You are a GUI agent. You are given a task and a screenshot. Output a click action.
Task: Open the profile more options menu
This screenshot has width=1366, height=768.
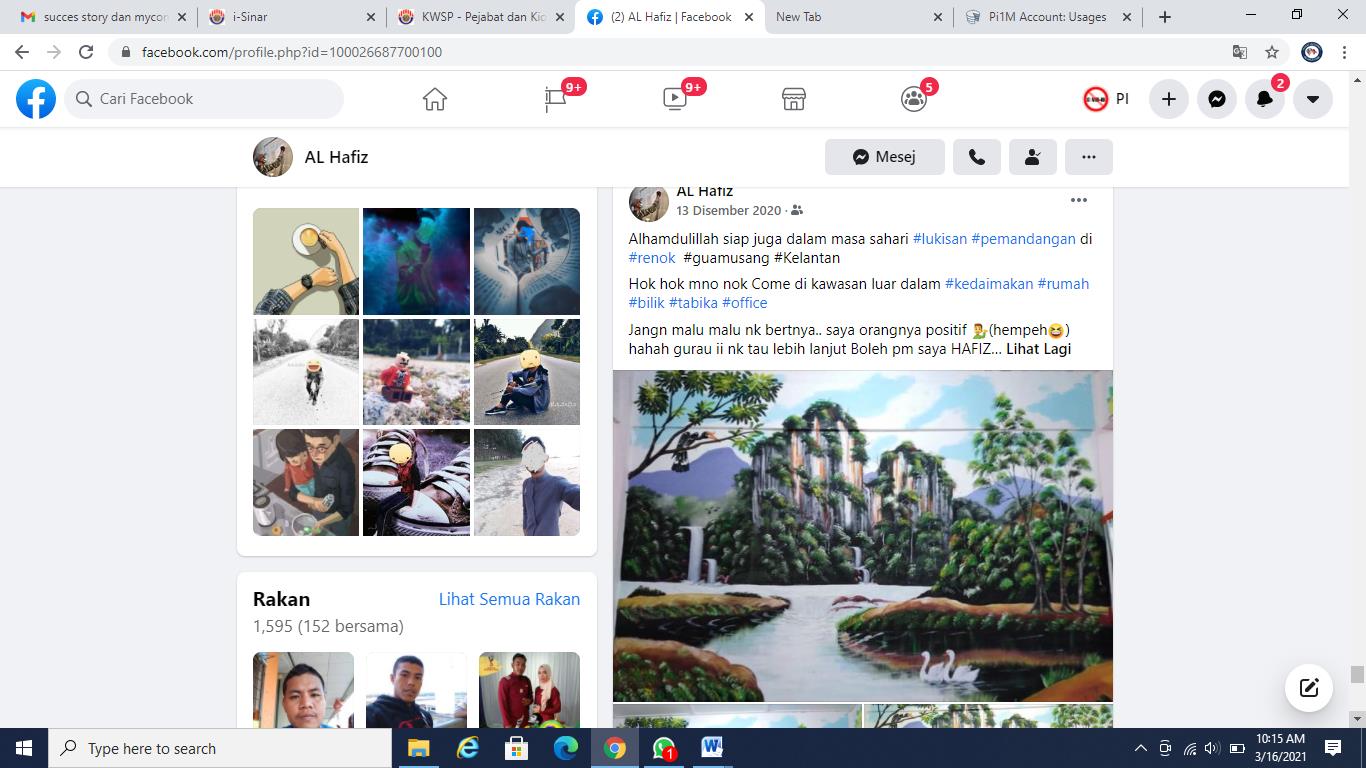(1089, 157)
